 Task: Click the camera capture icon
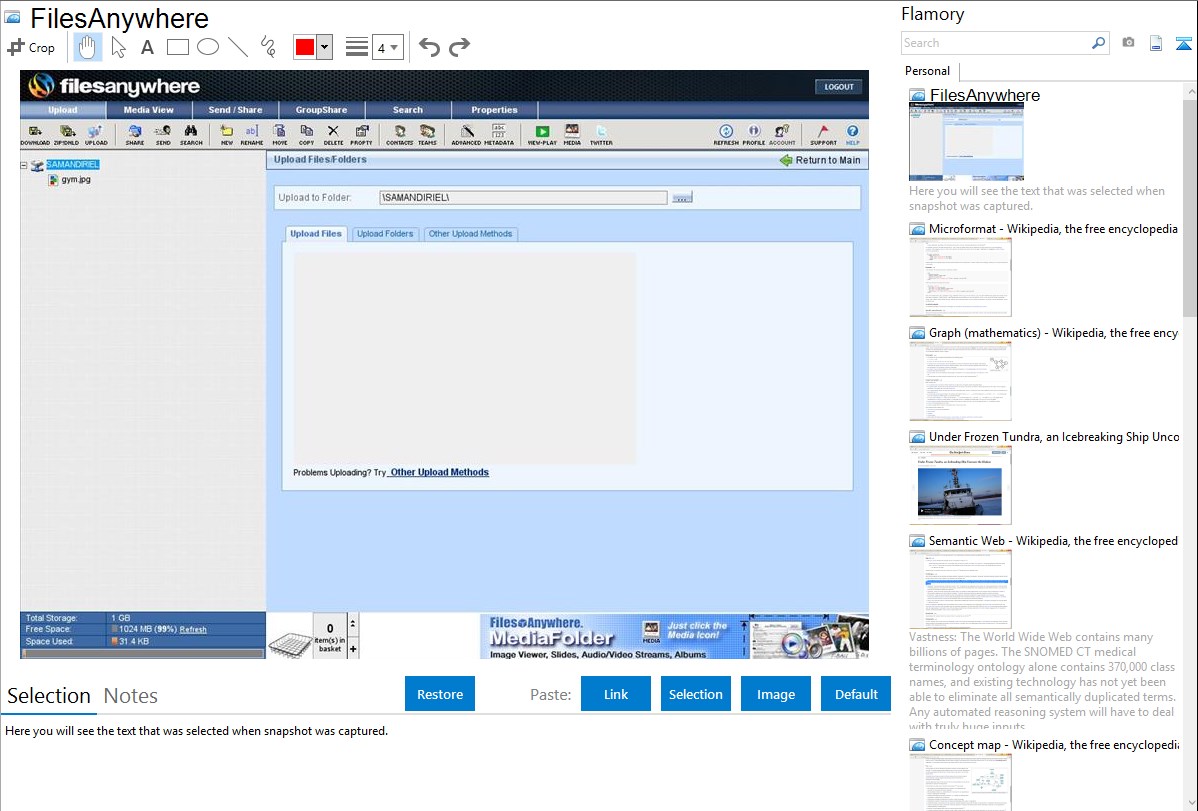pos(1128,43)
